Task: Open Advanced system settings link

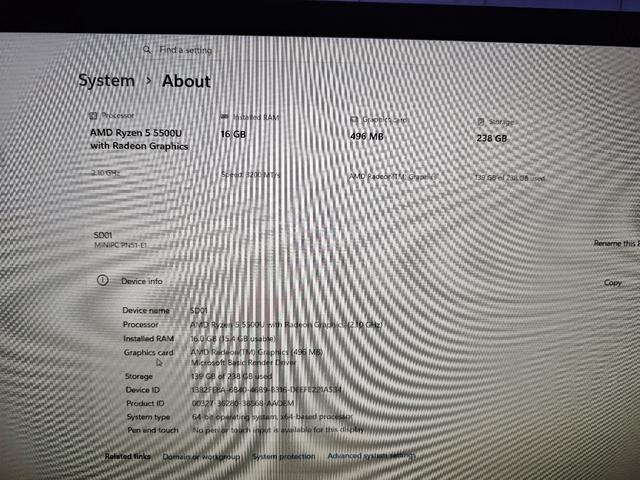Action: tap(371, 456)
